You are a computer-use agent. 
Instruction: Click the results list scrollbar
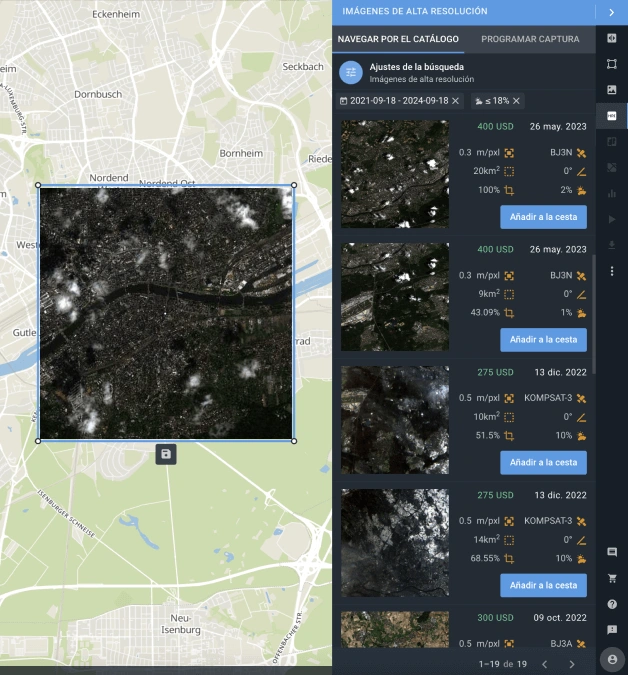click(594, 314)
